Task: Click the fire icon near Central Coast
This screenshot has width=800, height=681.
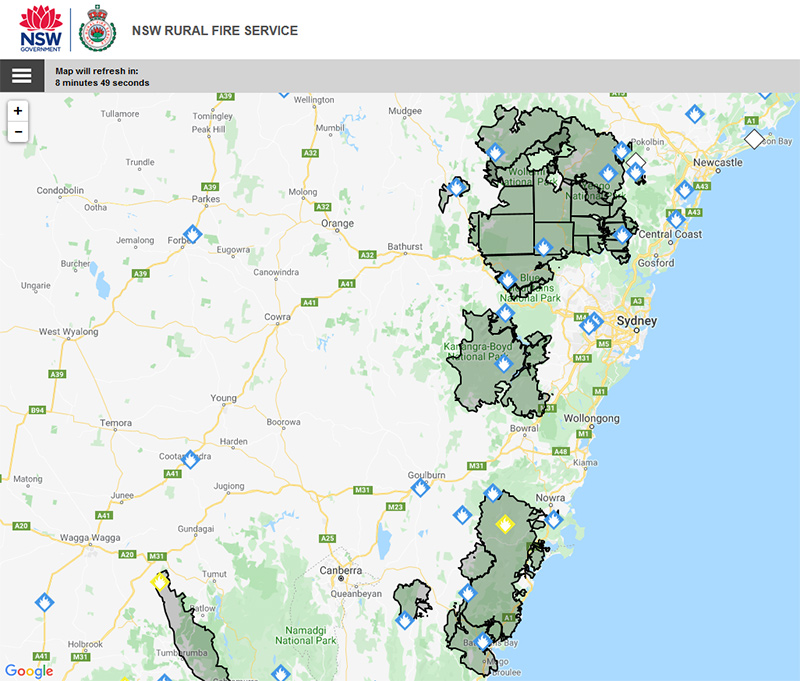Action: [x=675, y=219]
